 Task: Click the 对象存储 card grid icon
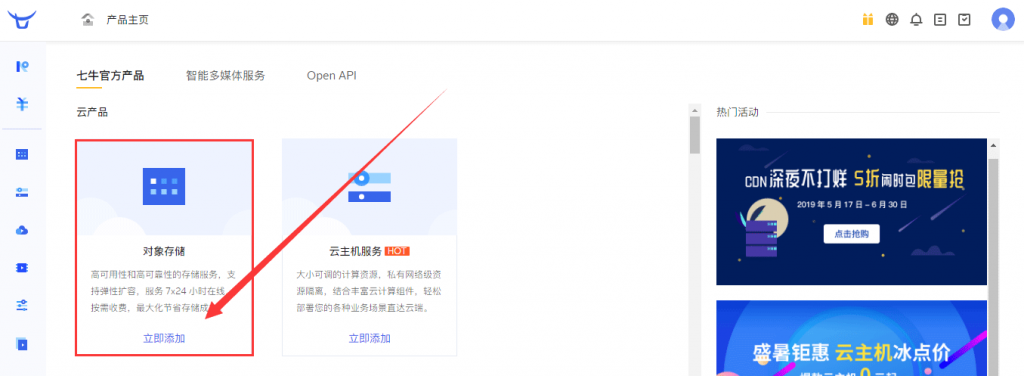(164, 186)
